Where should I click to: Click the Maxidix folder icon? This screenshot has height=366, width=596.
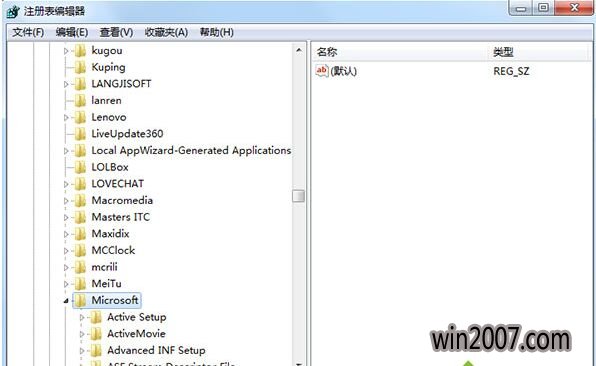pyautogui.click(x=80, y=234)
